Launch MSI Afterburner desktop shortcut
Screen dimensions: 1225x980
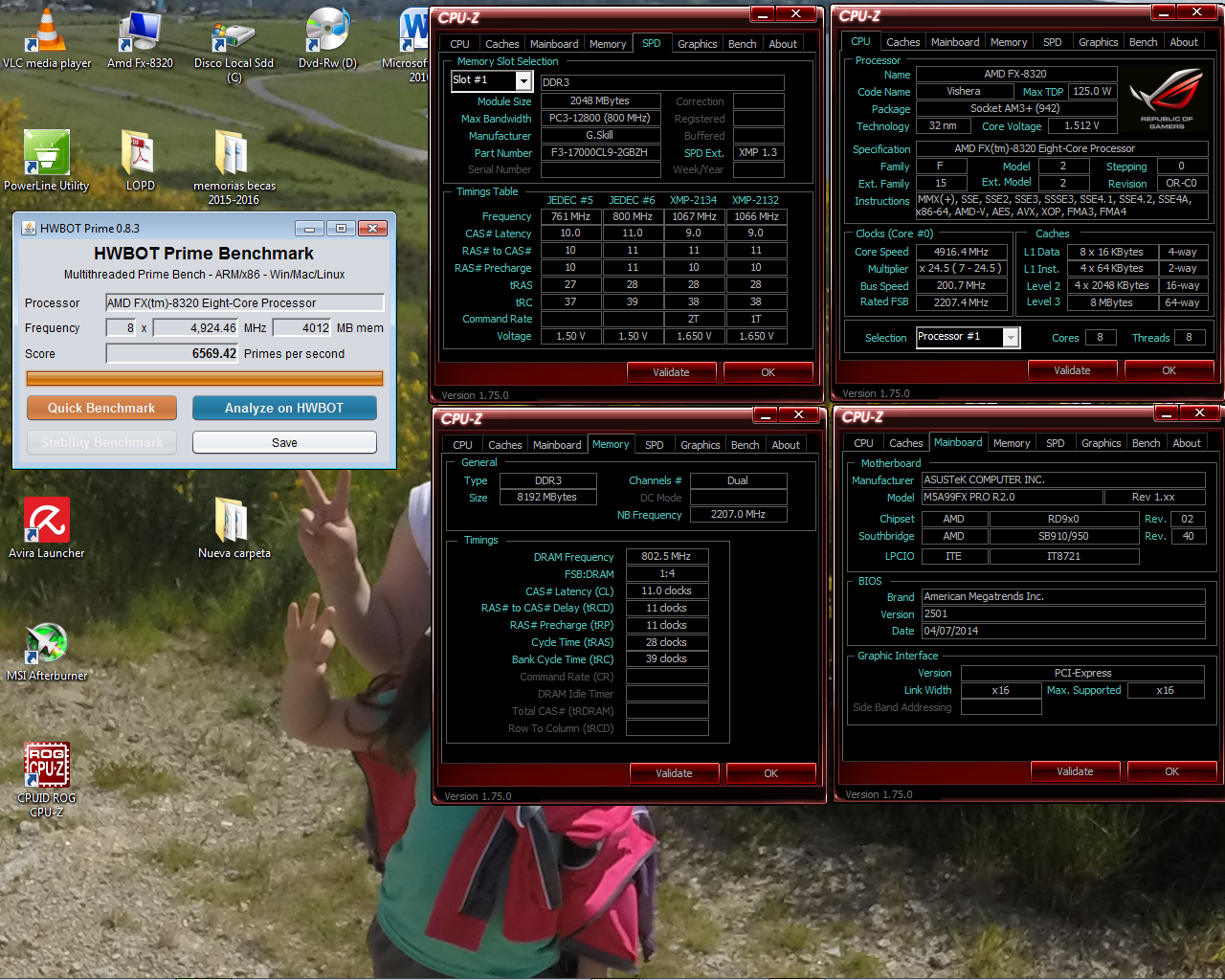pyautogui.click(x=47, y=651)
